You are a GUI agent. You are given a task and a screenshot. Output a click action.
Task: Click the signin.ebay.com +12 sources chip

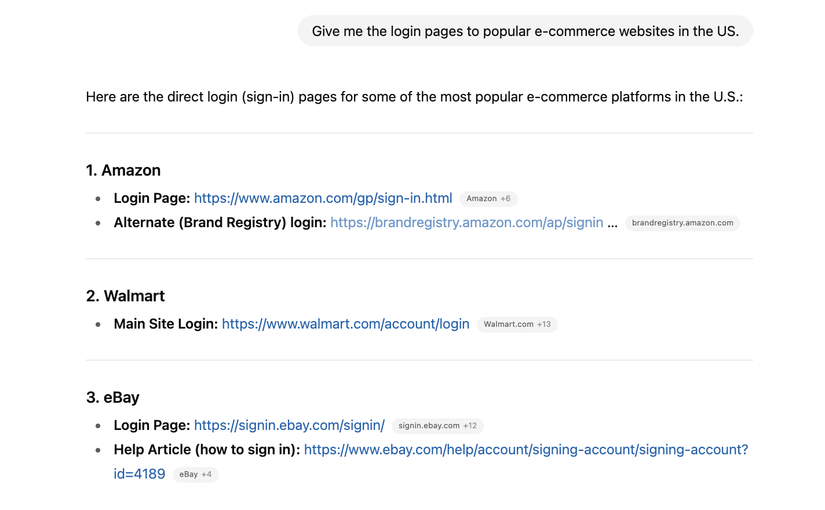(437, 426)
